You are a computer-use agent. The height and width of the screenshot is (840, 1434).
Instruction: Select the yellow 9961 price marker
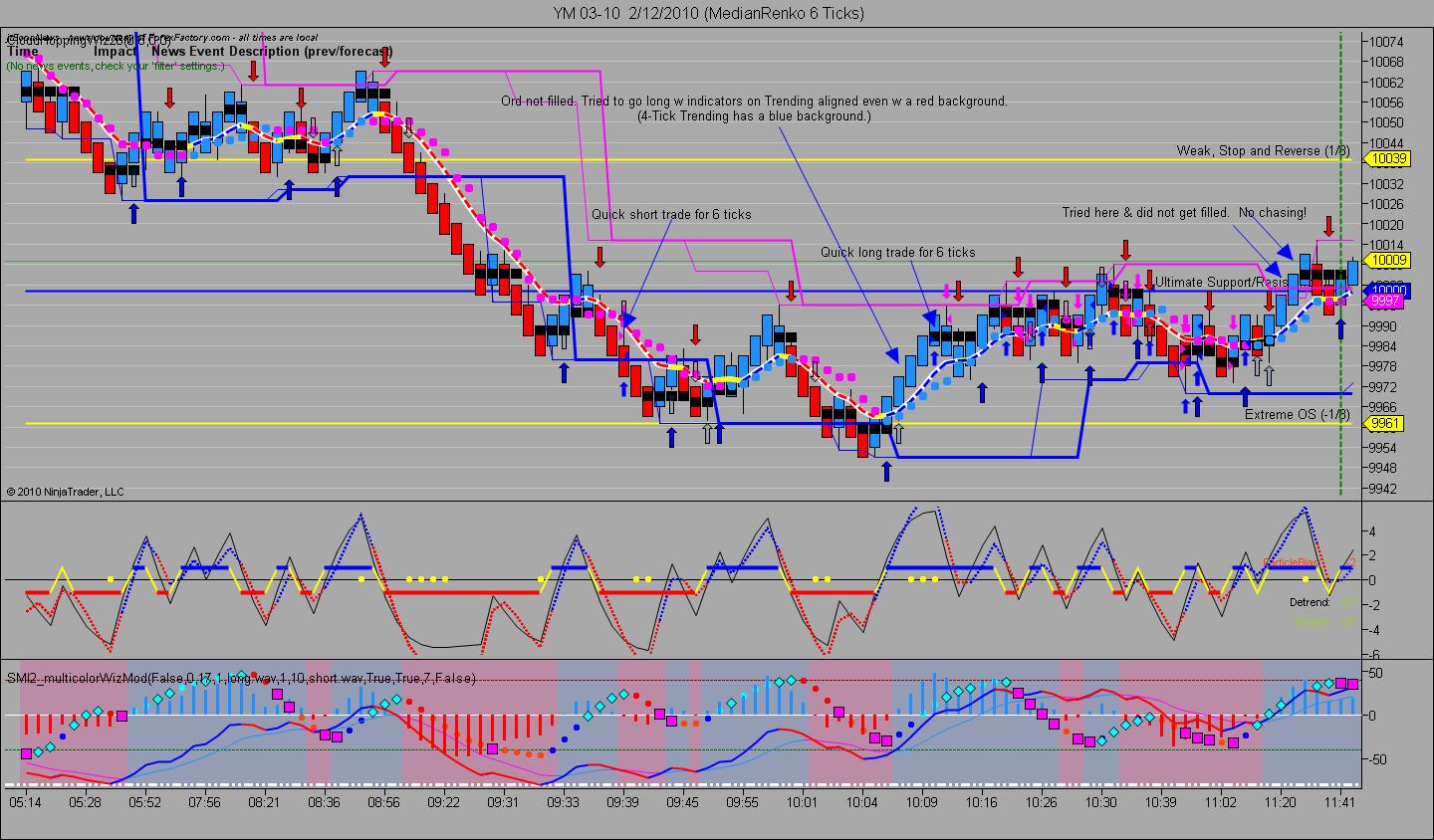(1385, 424)
